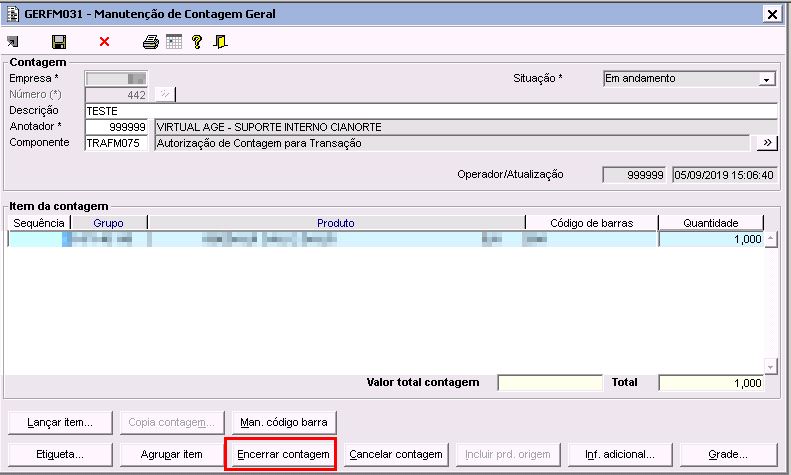791x475 pixels.
Task: Click the Copia contagem... button
Action: click(172, 423)
